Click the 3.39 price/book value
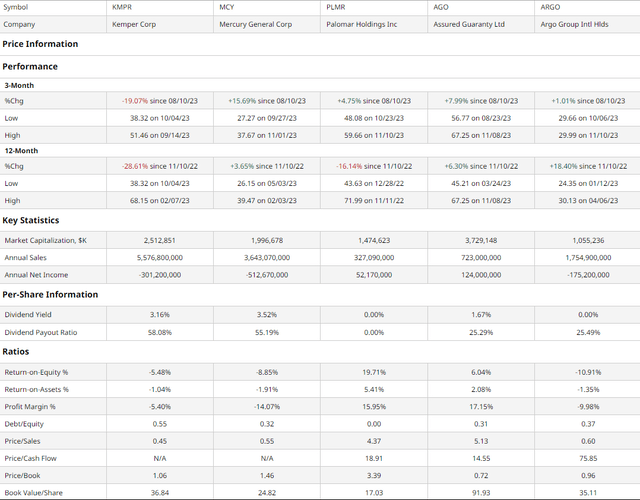The width and height of the screenshot is (640, 500). click(x=374, y=476)
